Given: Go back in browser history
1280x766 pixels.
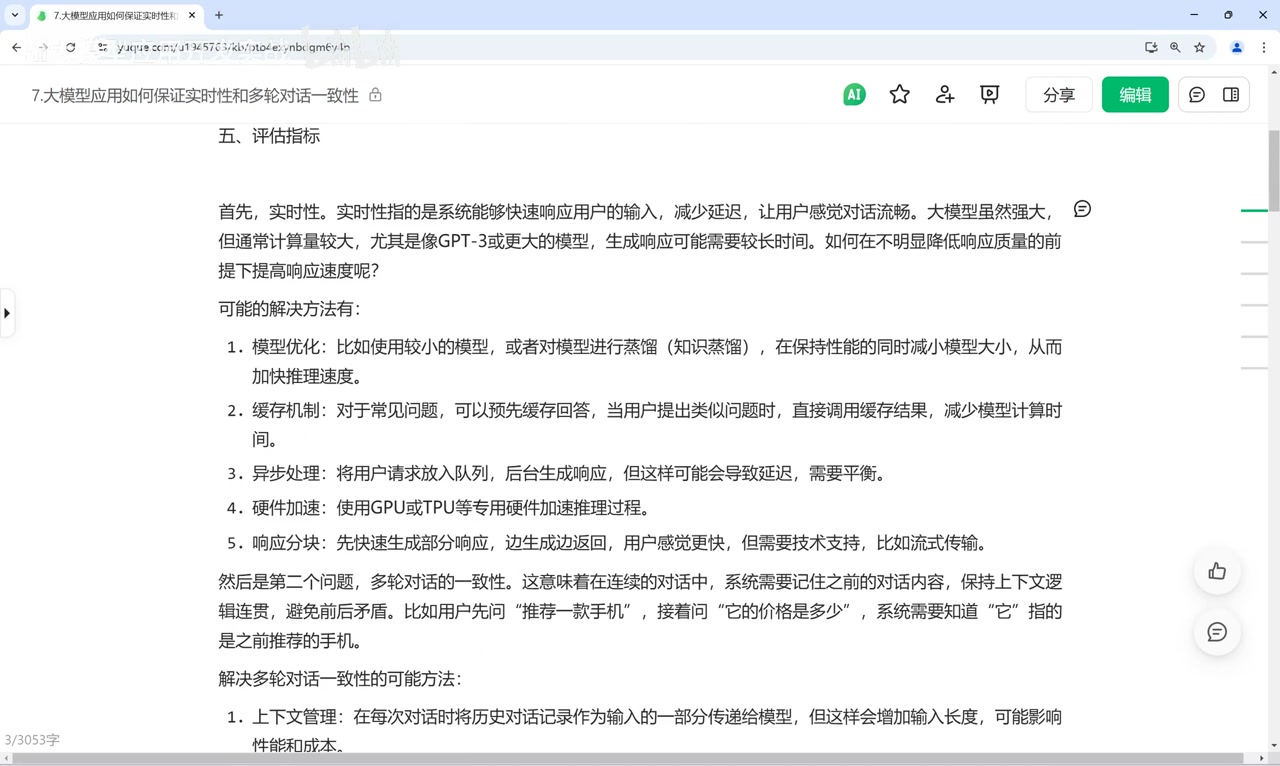Looking at the screenshot, I should point(17,47).
